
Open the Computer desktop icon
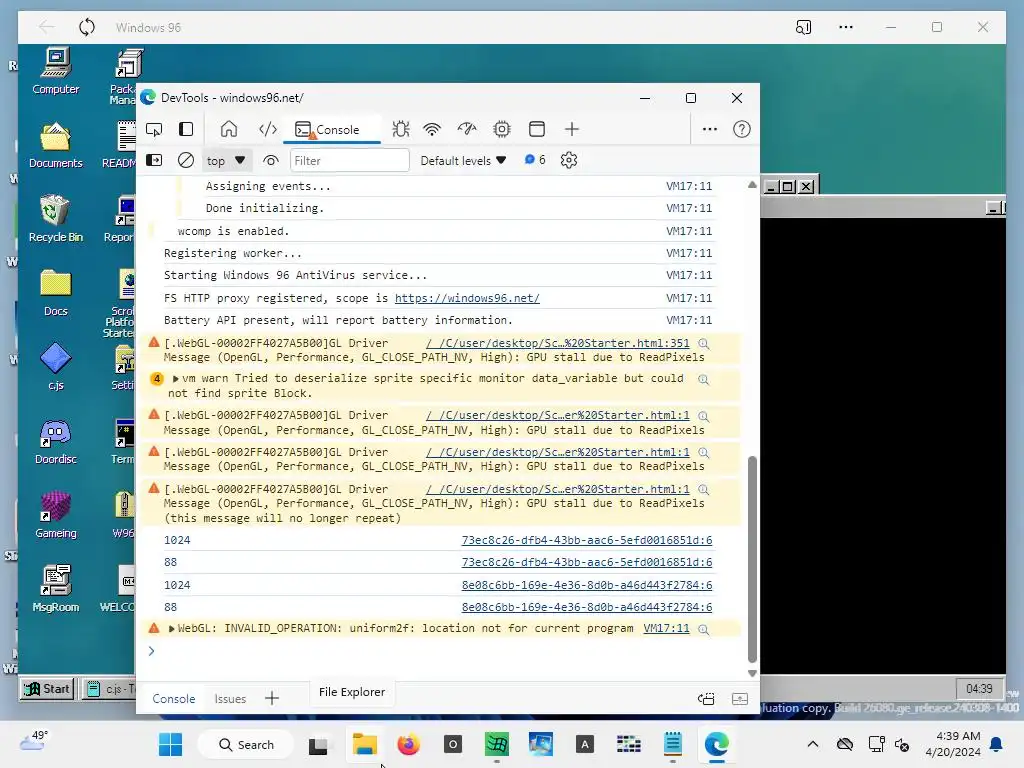56,71
